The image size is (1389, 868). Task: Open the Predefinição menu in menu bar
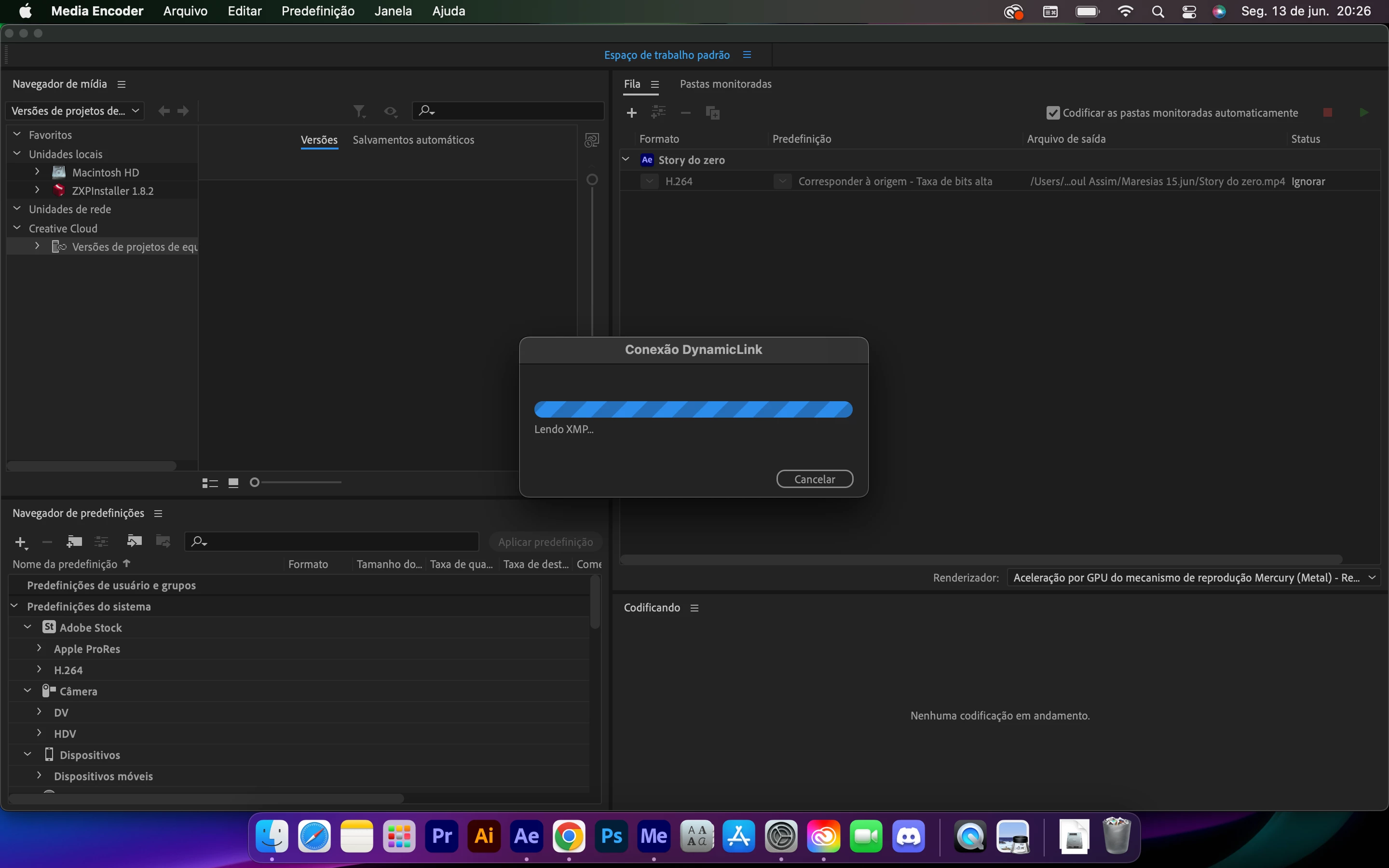click(318, 11)
